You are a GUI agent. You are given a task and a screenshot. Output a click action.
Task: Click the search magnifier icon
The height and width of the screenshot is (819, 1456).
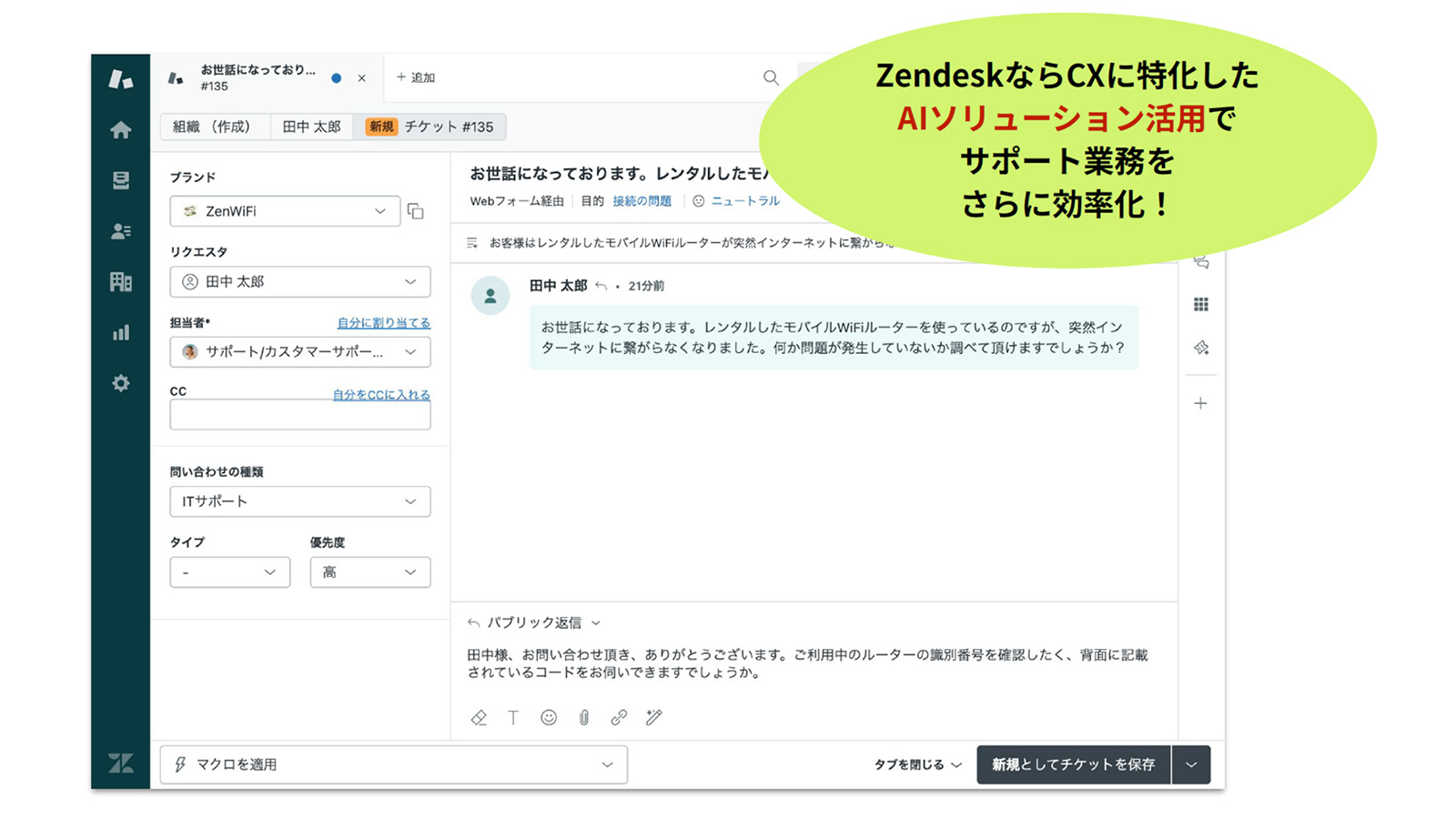coord(771,77)
